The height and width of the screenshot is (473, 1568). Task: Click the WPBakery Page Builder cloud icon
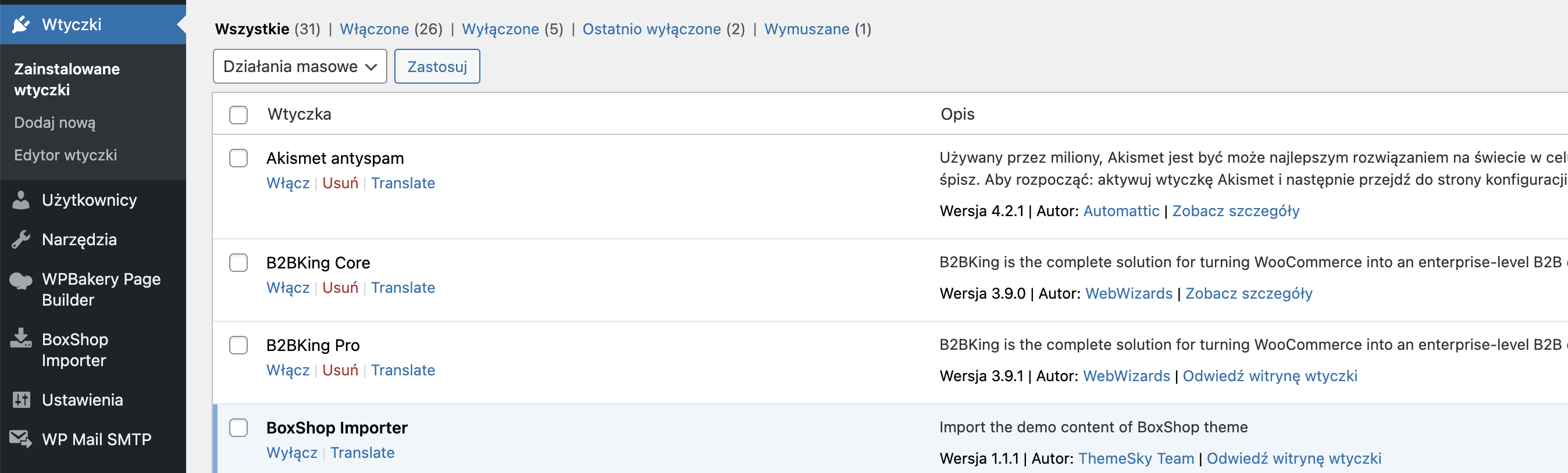(x=22, y=281)
